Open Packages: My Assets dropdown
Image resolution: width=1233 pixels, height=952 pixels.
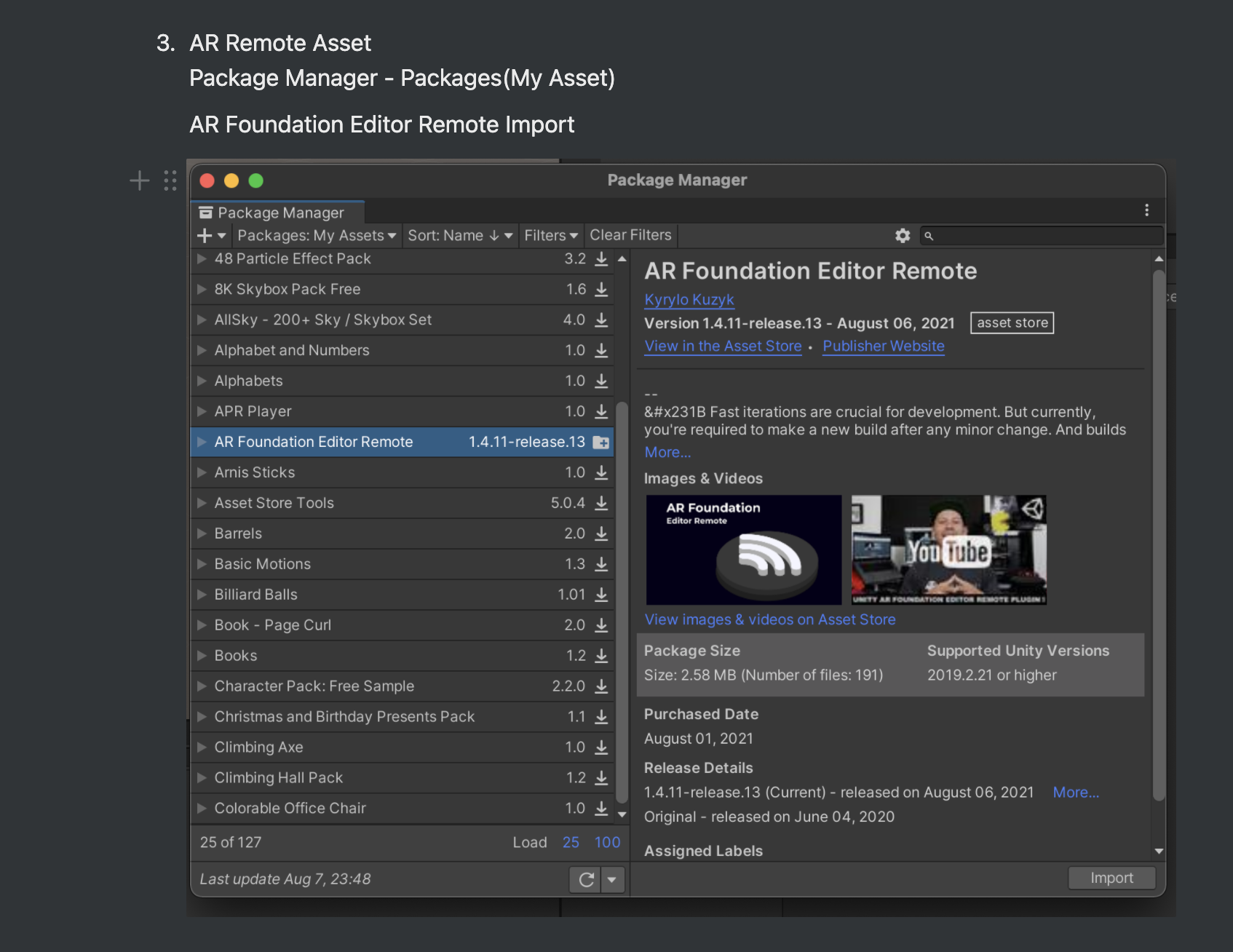coord(317,236)
